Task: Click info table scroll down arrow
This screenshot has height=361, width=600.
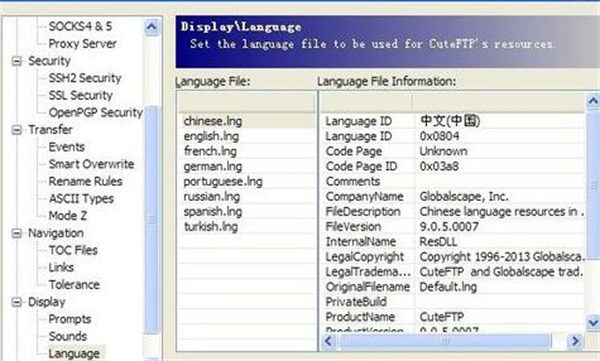Action: 593,322
